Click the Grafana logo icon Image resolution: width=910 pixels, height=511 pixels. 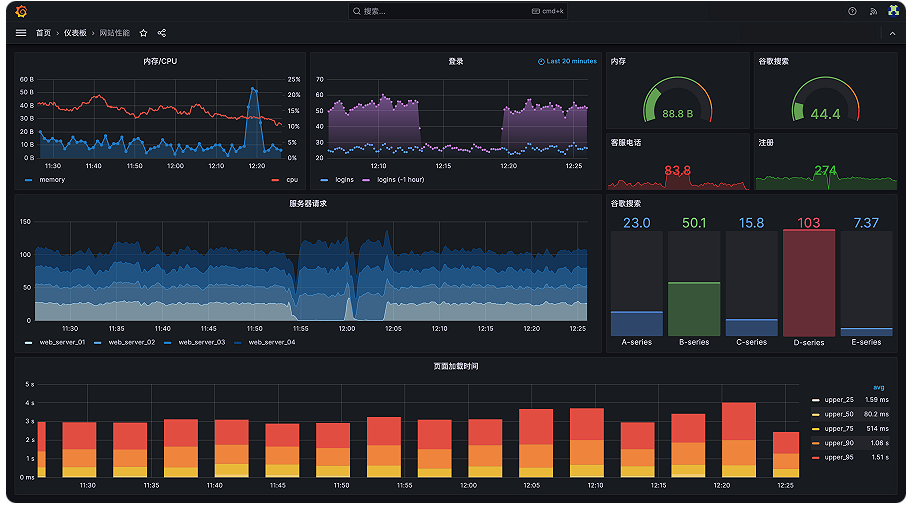coord(21,11)
